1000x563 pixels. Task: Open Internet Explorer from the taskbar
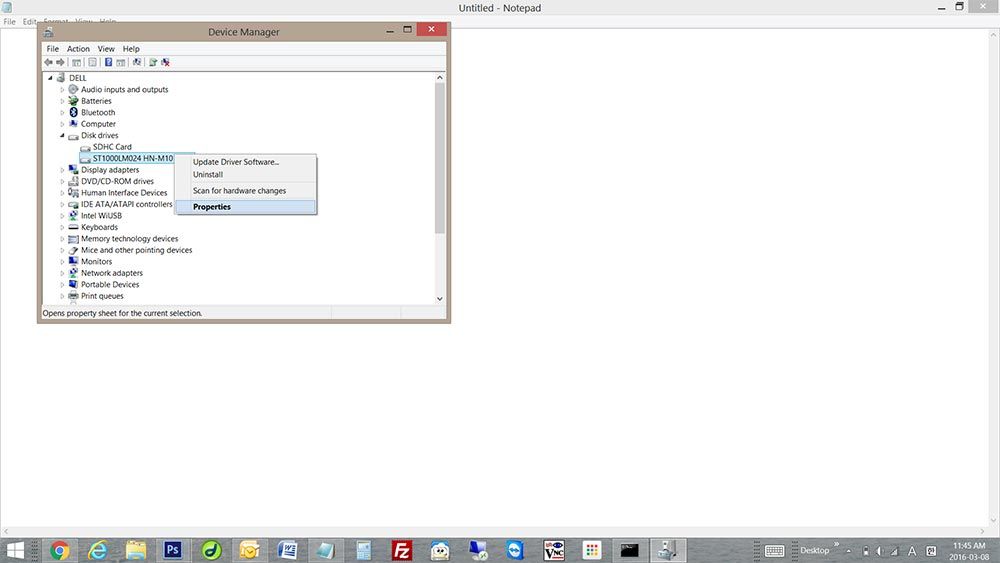pos(98,550)
